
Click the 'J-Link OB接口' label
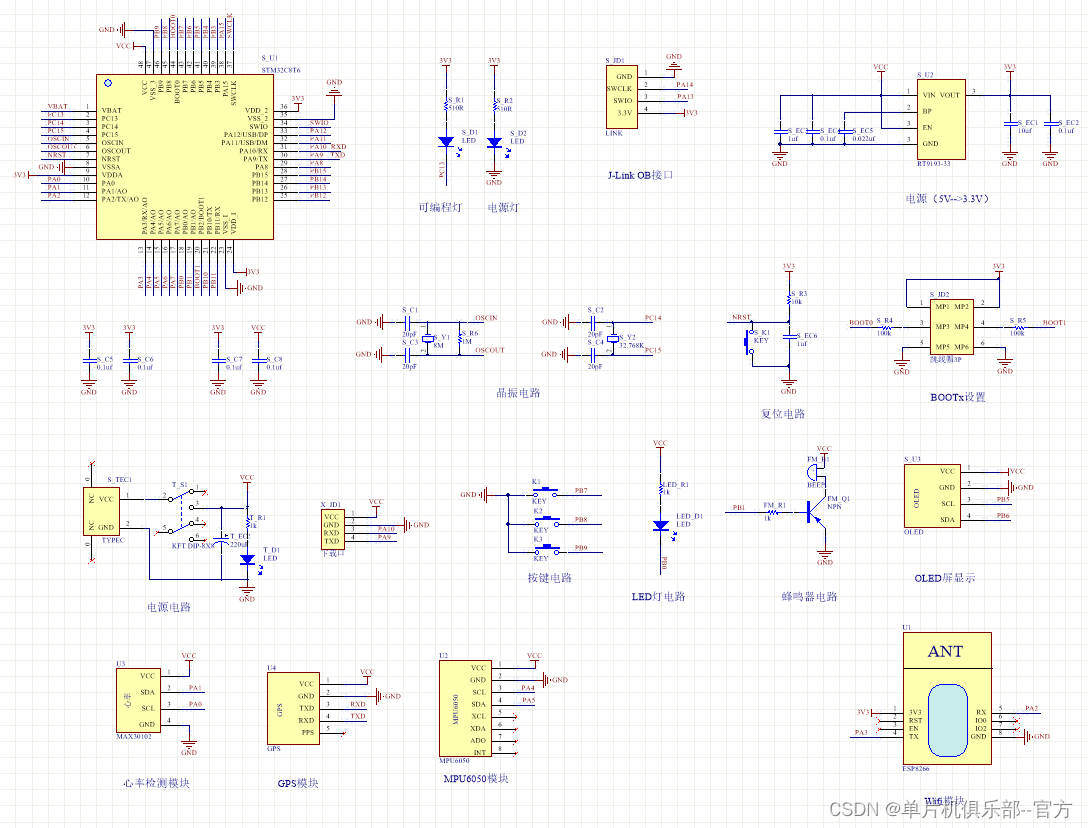click(x=640, y=175)
